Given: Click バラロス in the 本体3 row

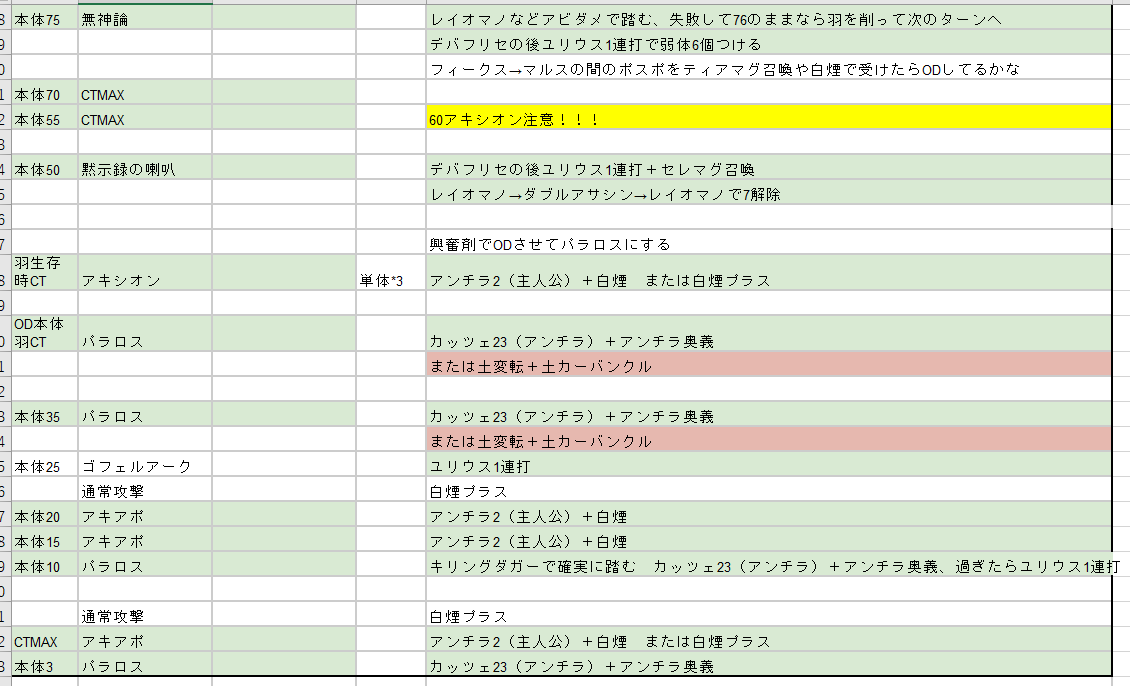Looking at the screenshot, I should (145, 665).
